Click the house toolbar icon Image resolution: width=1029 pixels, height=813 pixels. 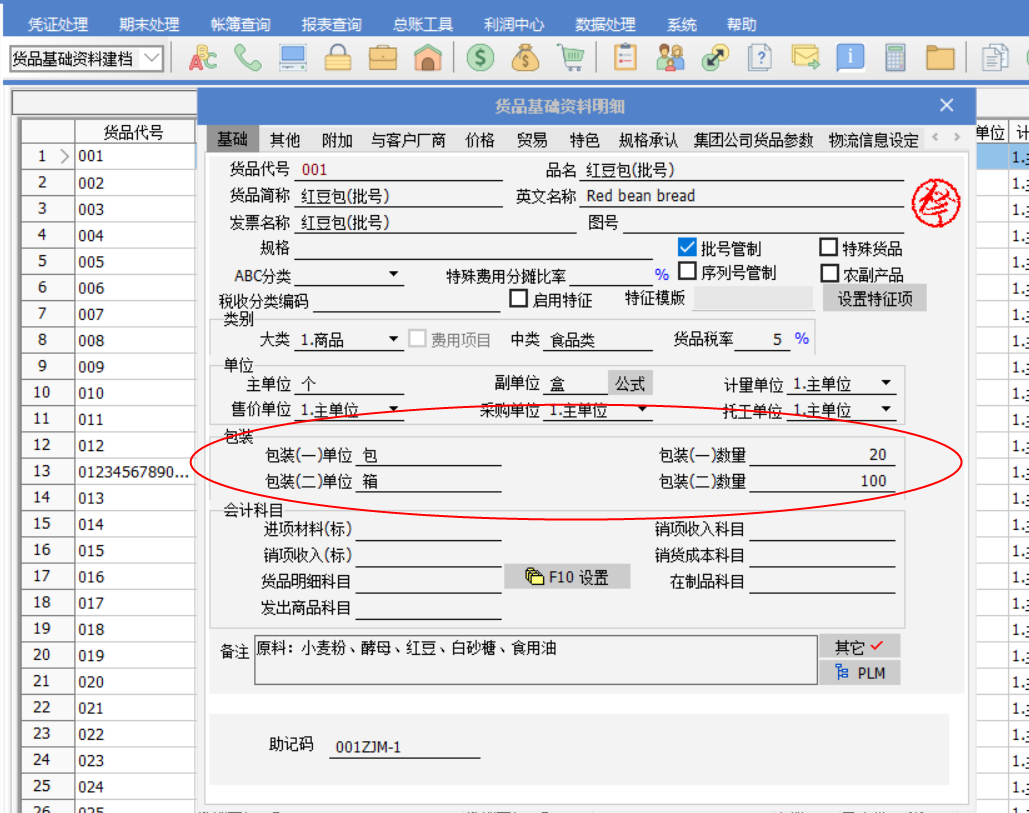click(x=428, y=58)
